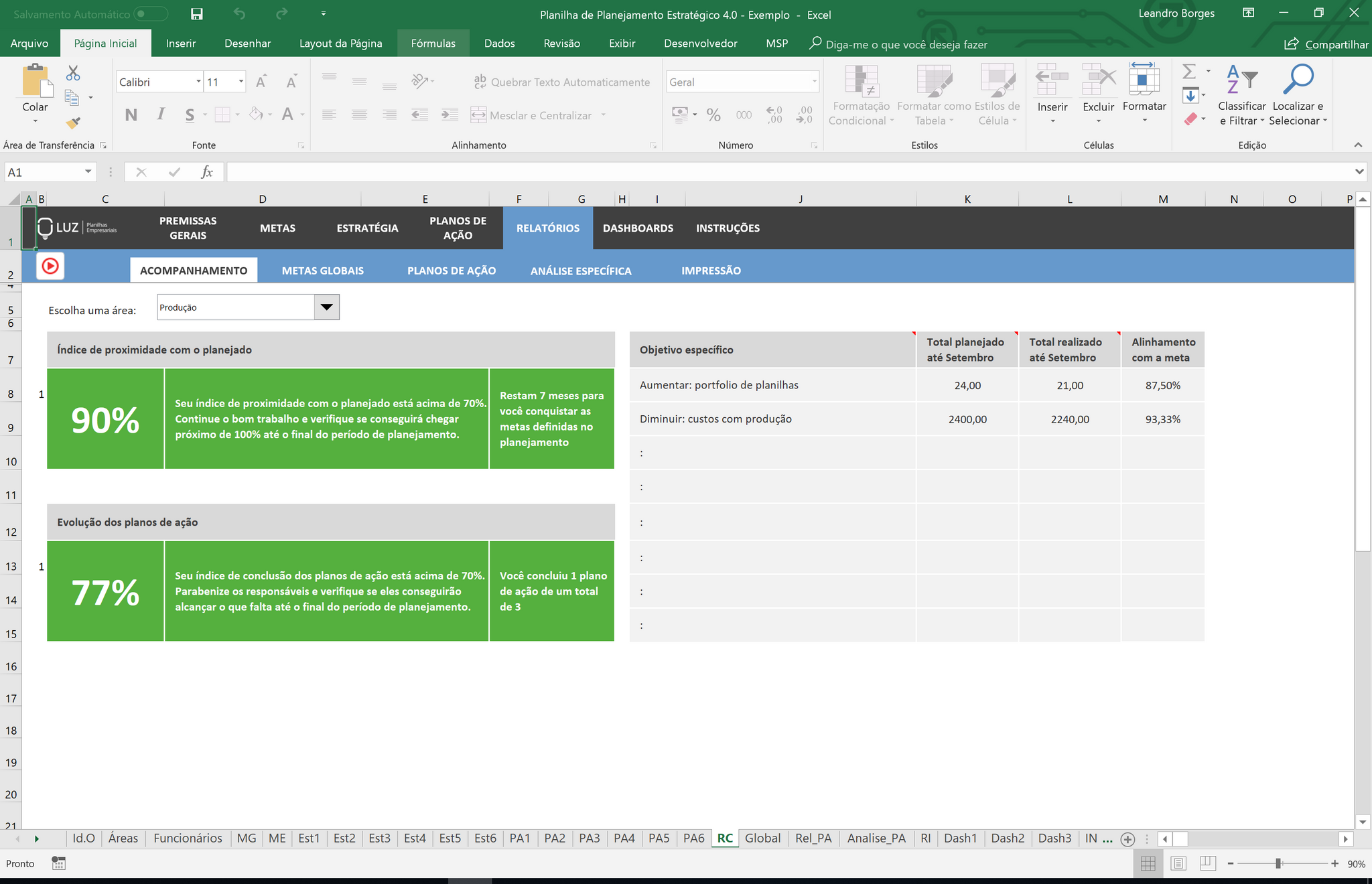
Task: Expand the font size dropdown
Action: [241, 82]
